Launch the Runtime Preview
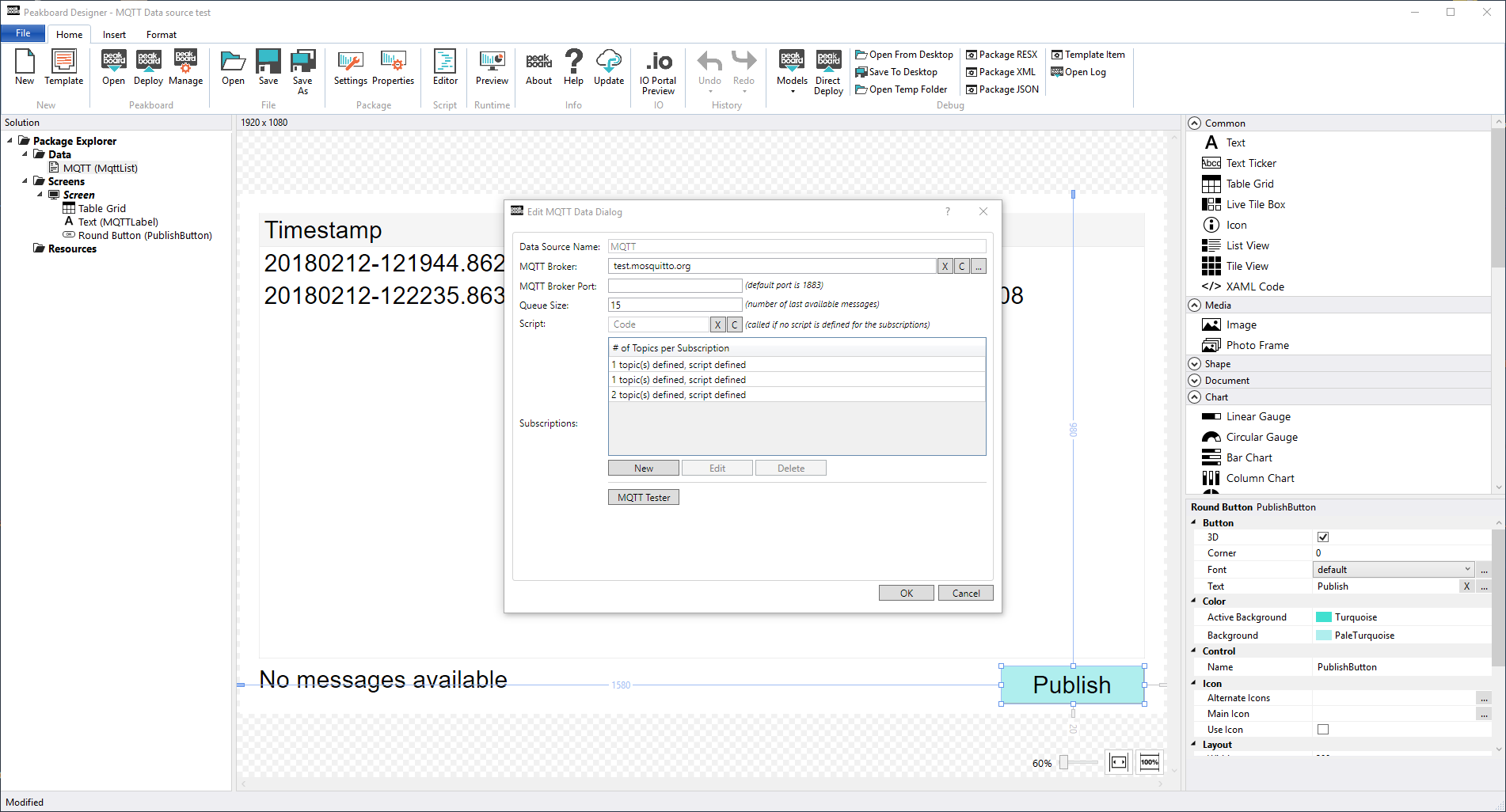 [x=492, y=67]
